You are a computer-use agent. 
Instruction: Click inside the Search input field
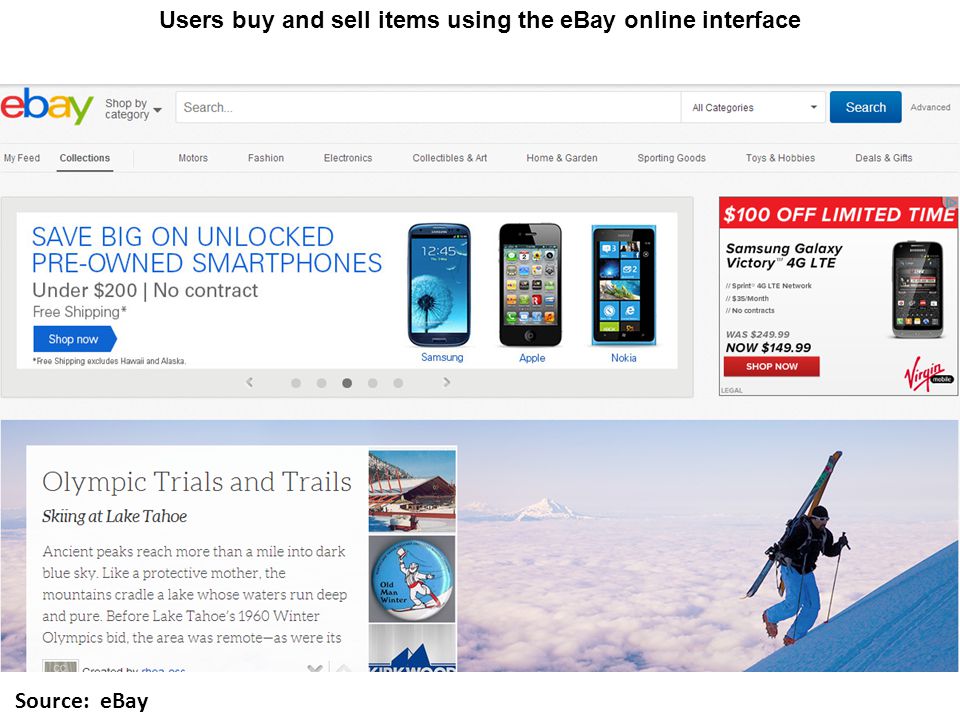coord(428,108)
